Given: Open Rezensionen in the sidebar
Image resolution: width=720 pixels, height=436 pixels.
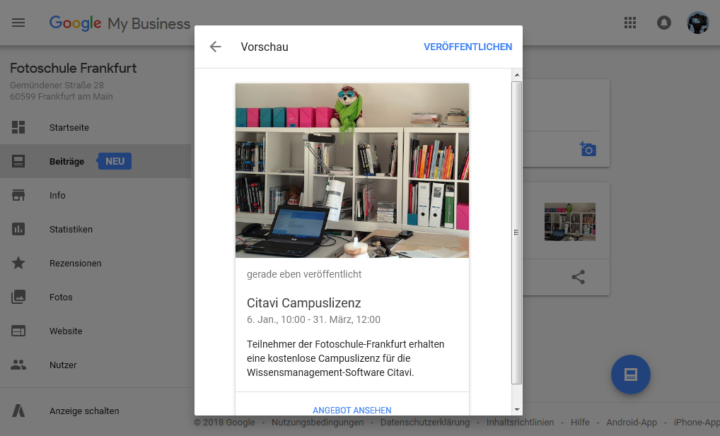Looking at the screenshot, I should [75, 263].
